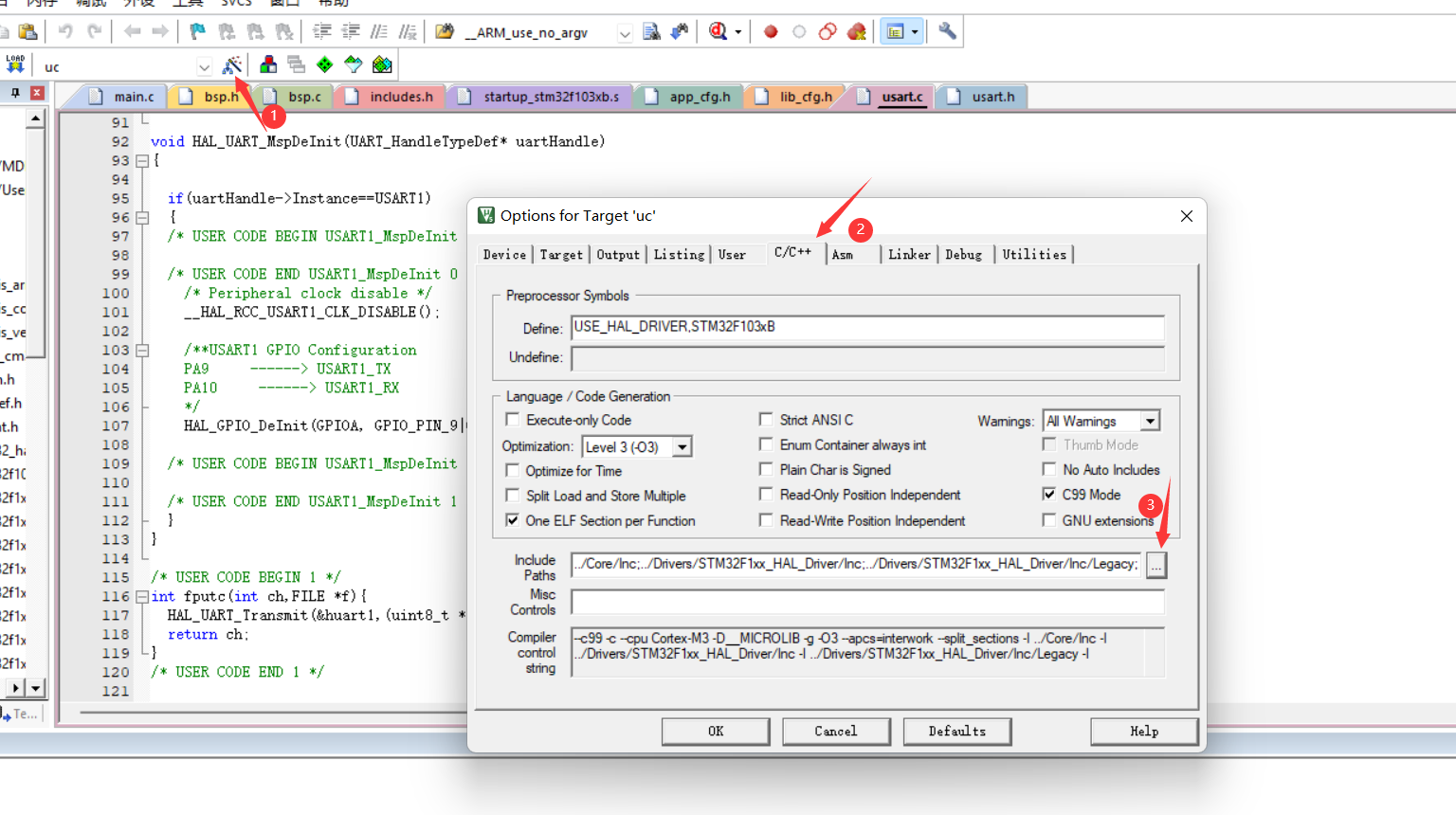Click the Undo toolbar icon

[x=65, y=31]
